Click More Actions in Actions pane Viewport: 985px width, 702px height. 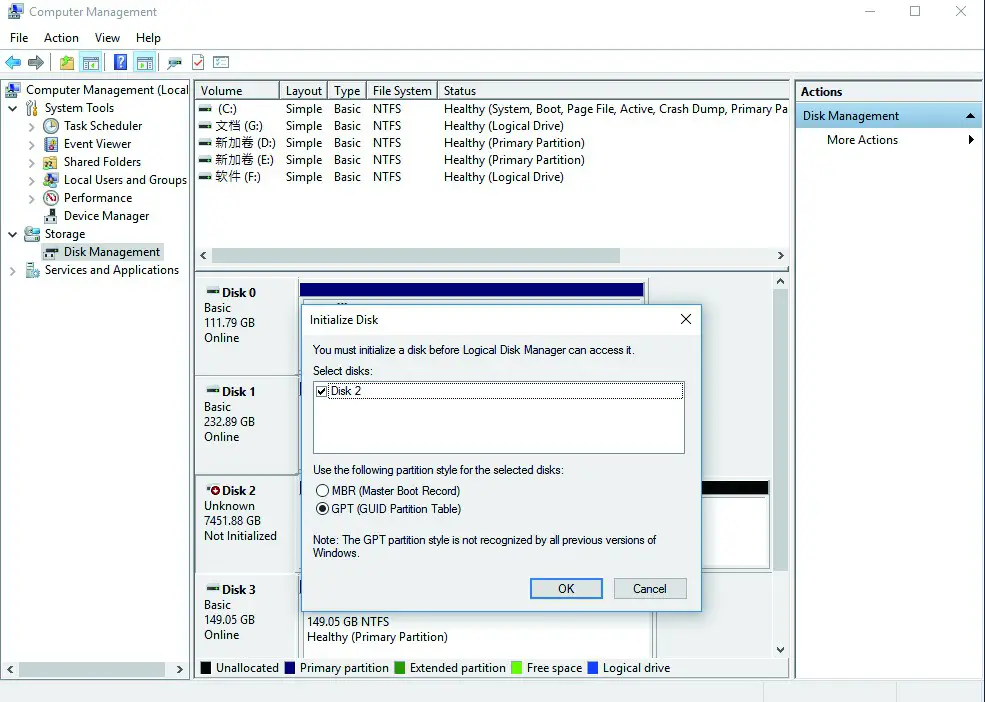pyautogui.click(x=862, y=140)
